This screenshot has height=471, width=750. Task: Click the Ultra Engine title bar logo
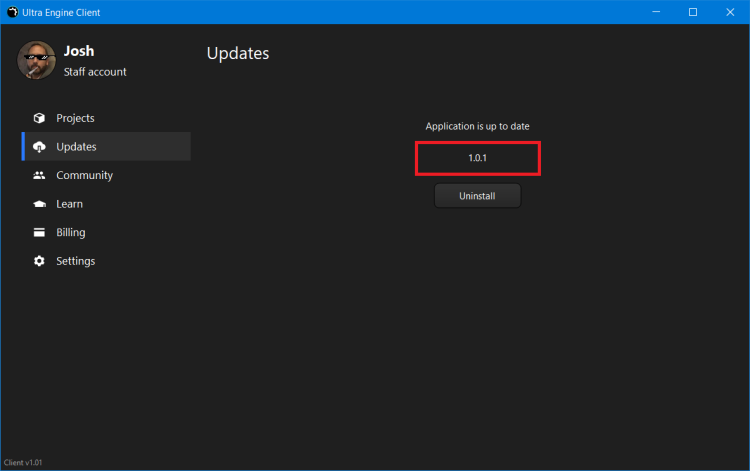pos(12,12)
